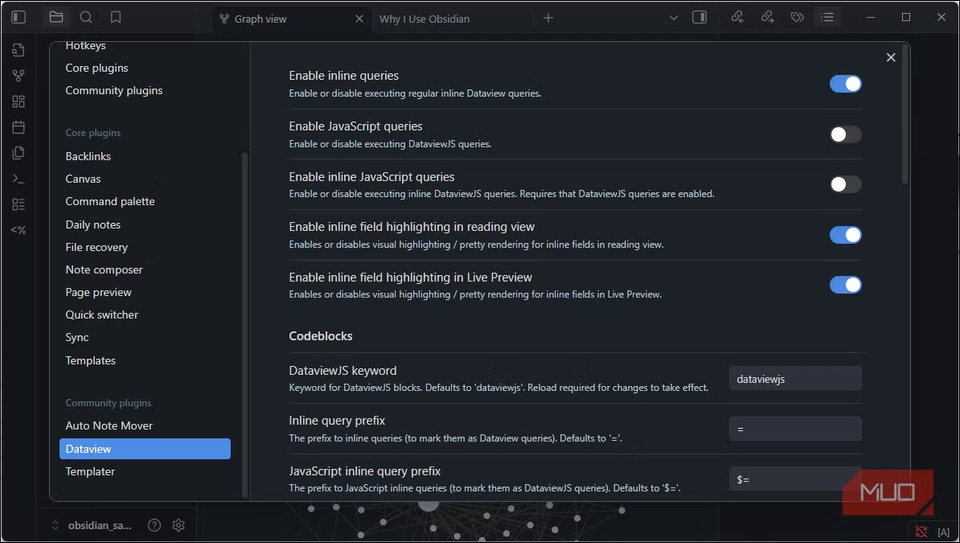Select Templater in community plugins list

tap(90, 471)
